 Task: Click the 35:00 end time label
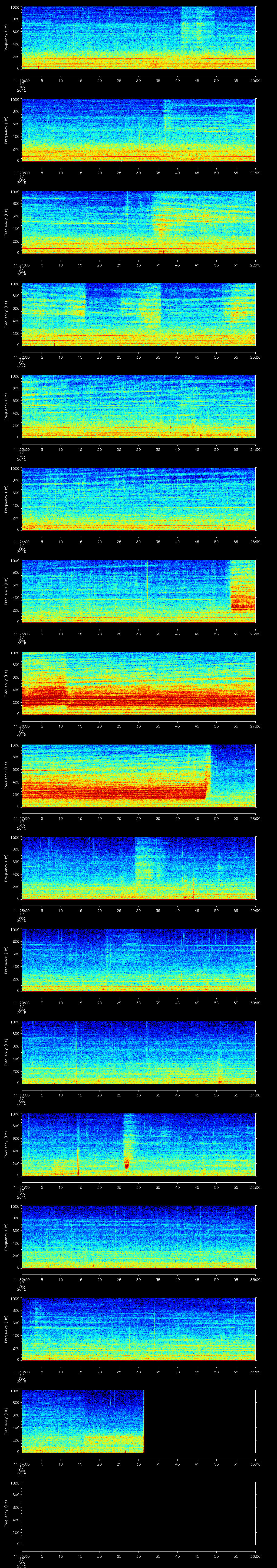(x=255, y=1464)
